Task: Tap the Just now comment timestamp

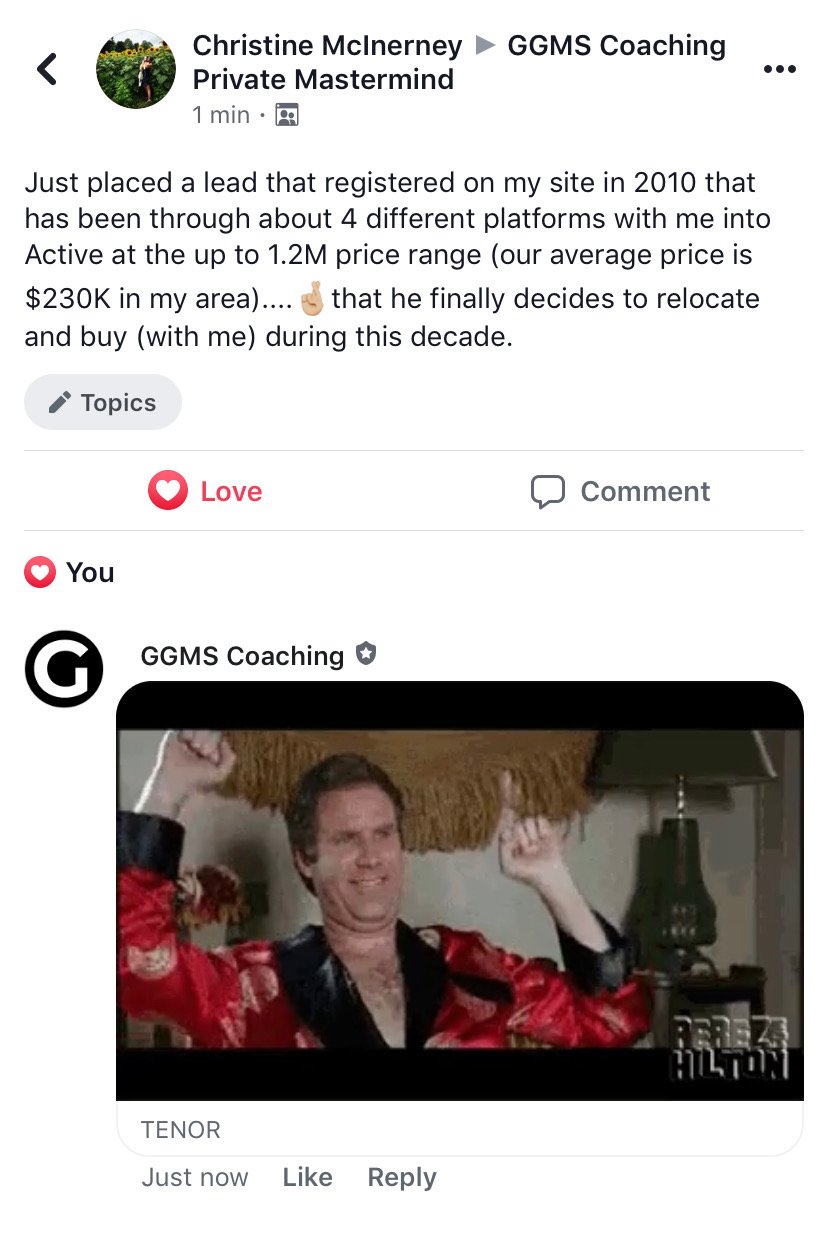Action: 195,1177
